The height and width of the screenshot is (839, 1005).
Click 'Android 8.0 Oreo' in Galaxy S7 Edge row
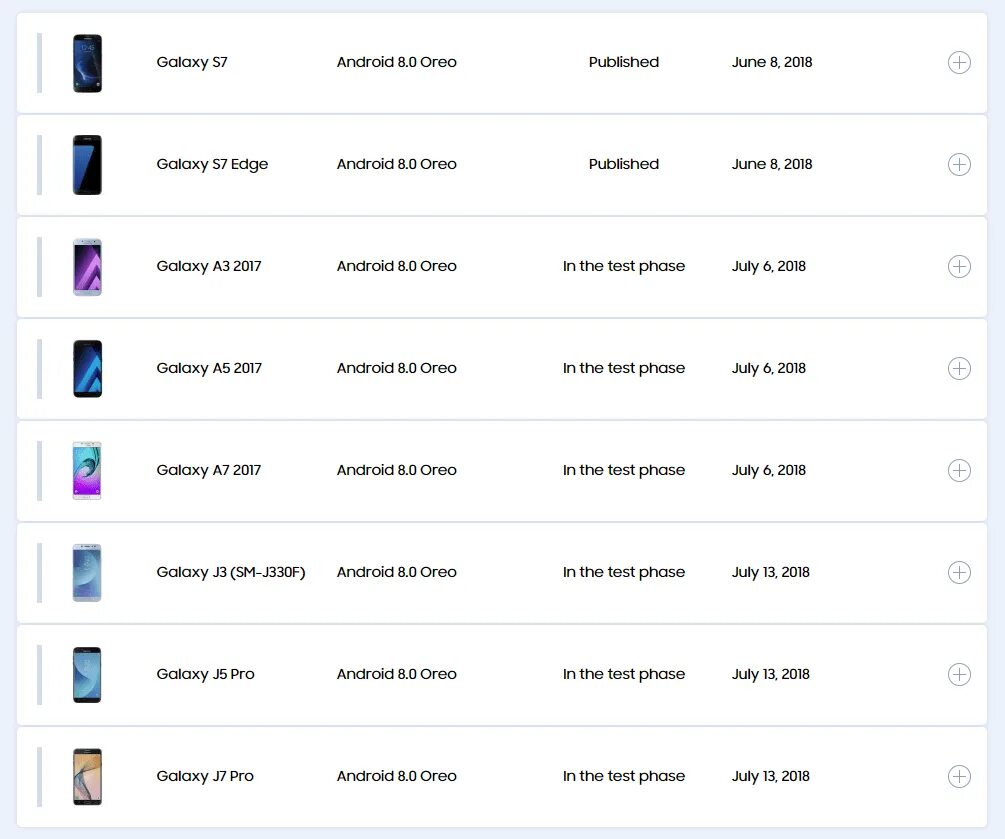[397, 164]
